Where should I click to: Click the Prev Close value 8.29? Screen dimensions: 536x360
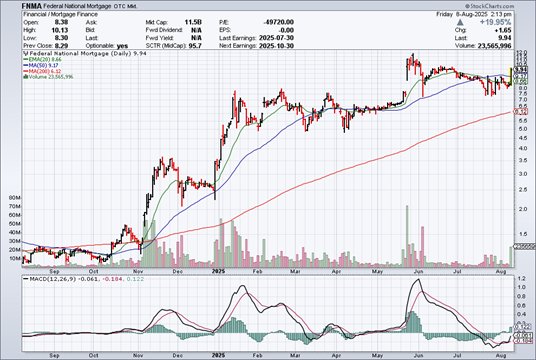click(61, 46)
